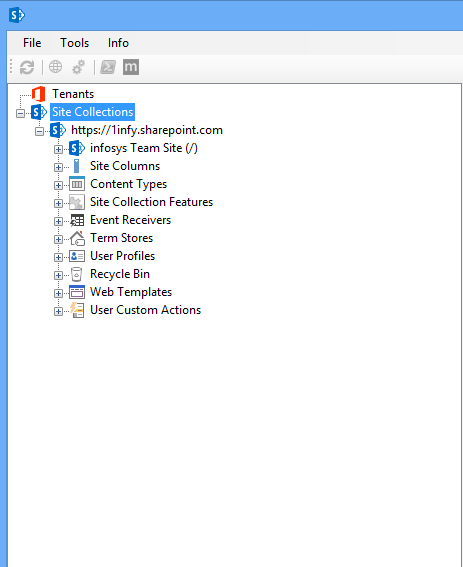Click the SharePoint icon beside the 1infy URL

[58, 130]
